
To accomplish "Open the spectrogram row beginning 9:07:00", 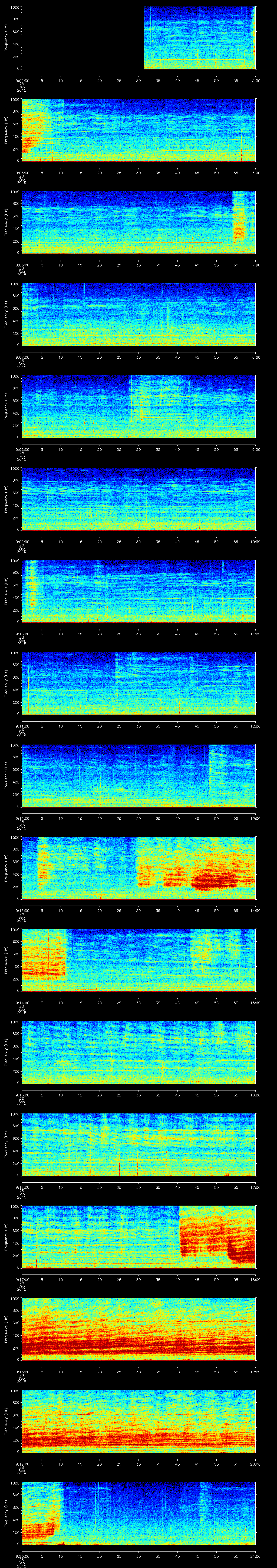I will (139, 315).
